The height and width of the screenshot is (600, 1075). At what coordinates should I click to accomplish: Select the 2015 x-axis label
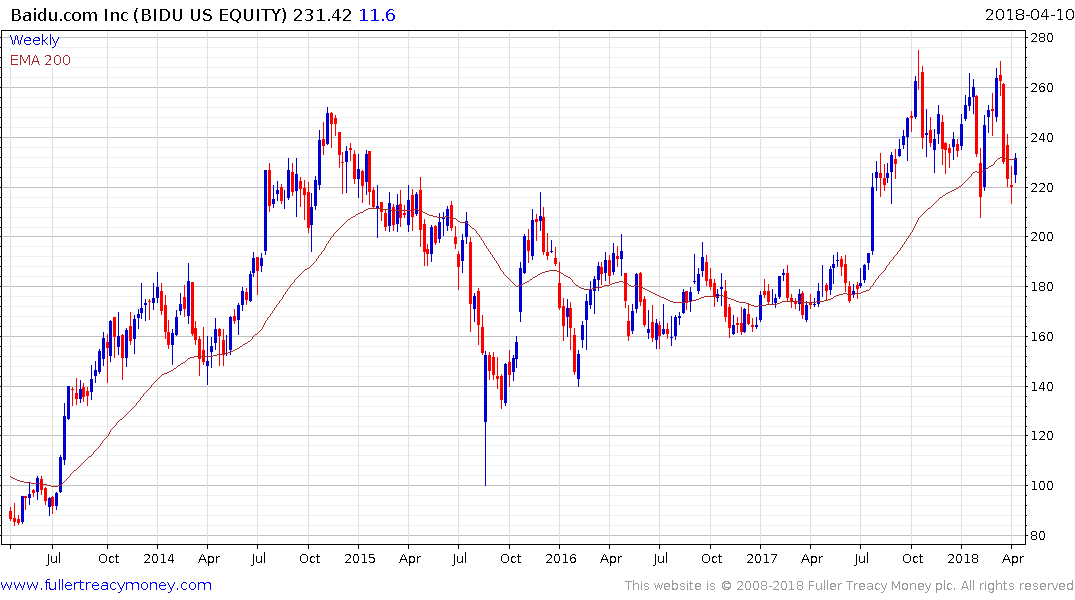pyautogui.click(x=359, y=558)
